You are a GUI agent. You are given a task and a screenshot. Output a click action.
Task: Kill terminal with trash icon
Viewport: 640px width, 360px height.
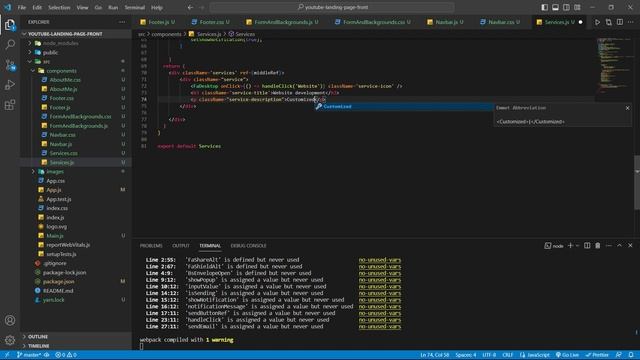point(598,246)
